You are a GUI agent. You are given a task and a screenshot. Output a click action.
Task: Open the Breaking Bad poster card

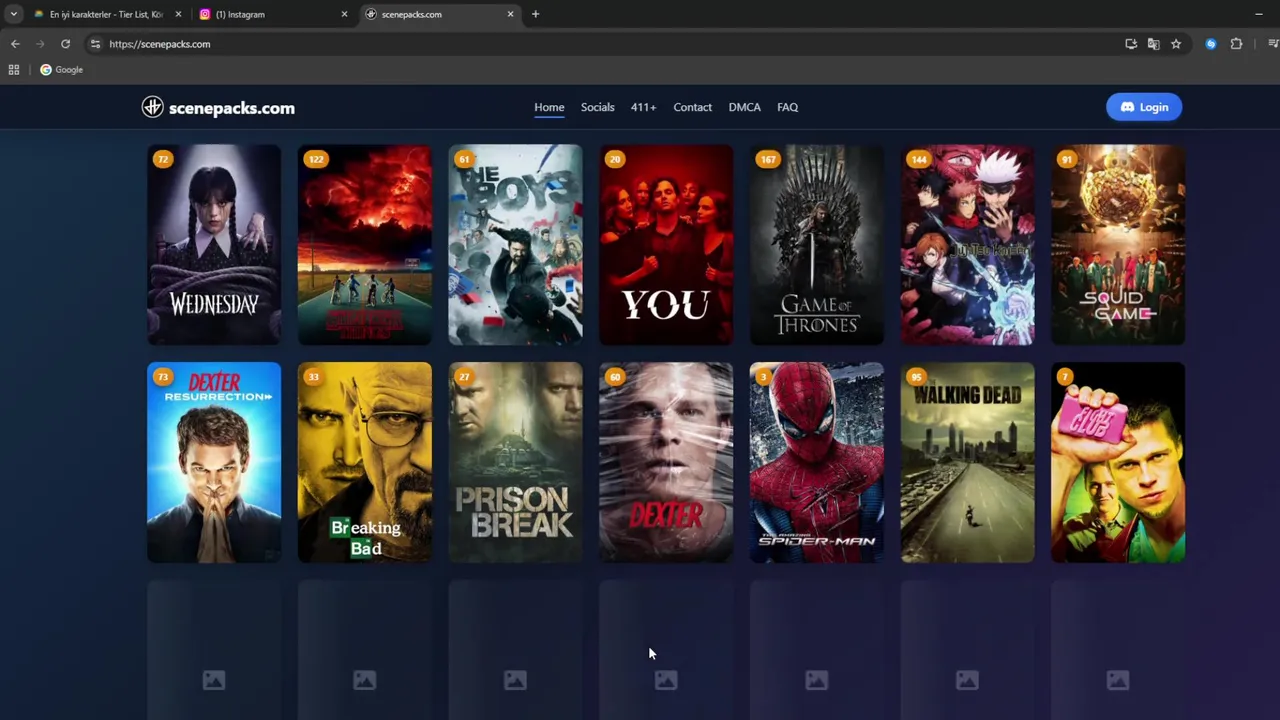(x=365, y=462)
